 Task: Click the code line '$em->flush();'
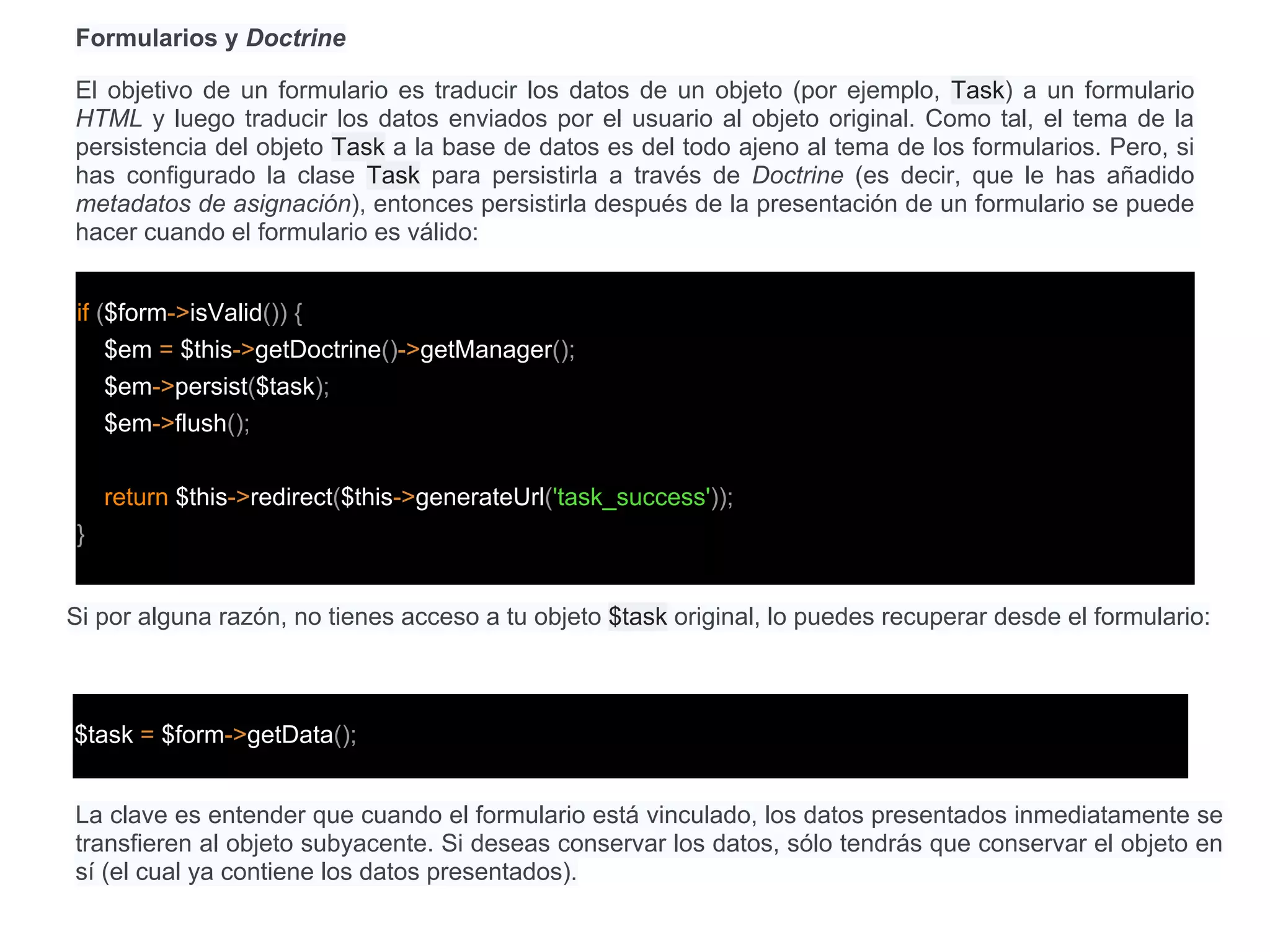pyautogui.click(x=177, y=423)
